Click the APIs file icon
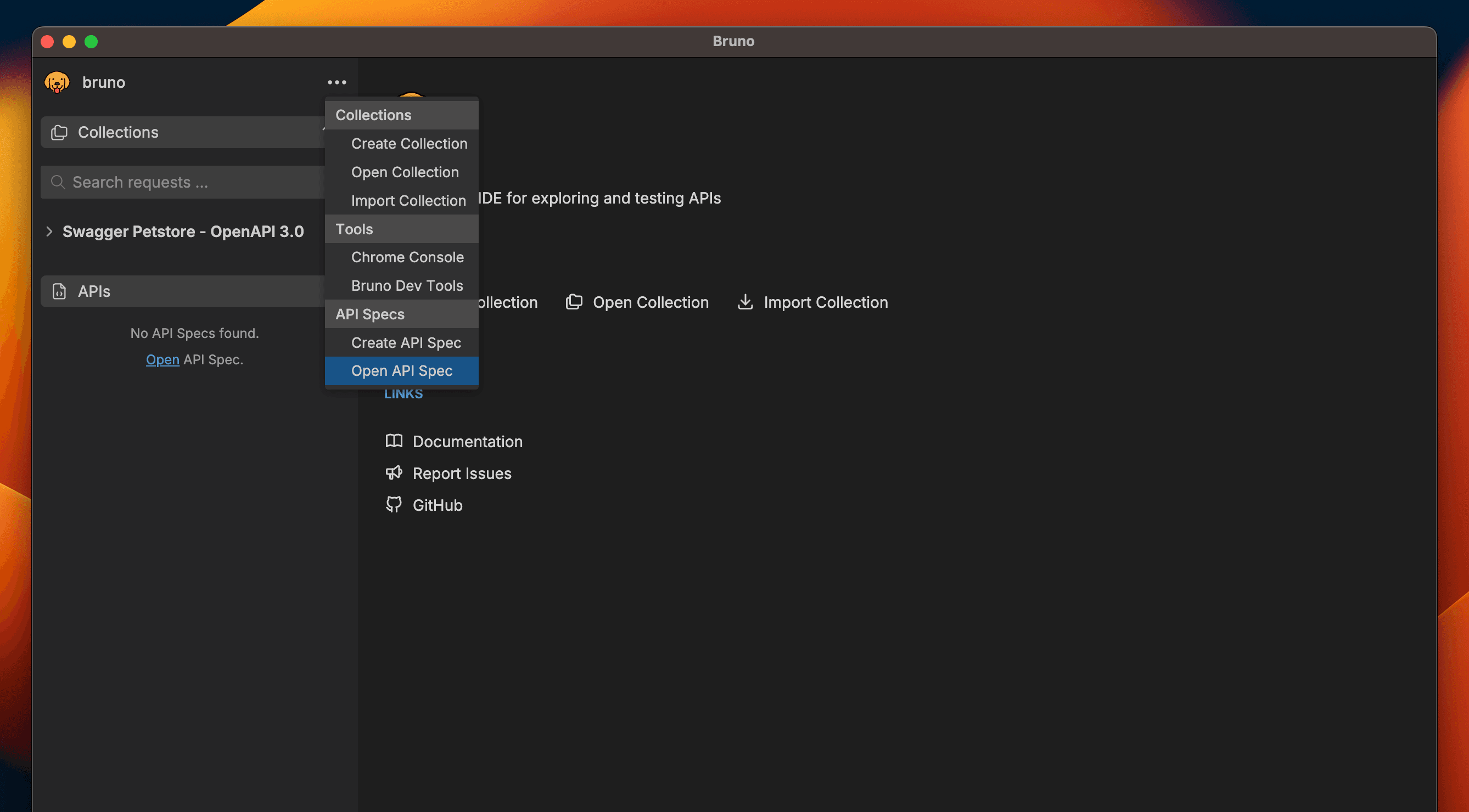 tap(59, 291)
